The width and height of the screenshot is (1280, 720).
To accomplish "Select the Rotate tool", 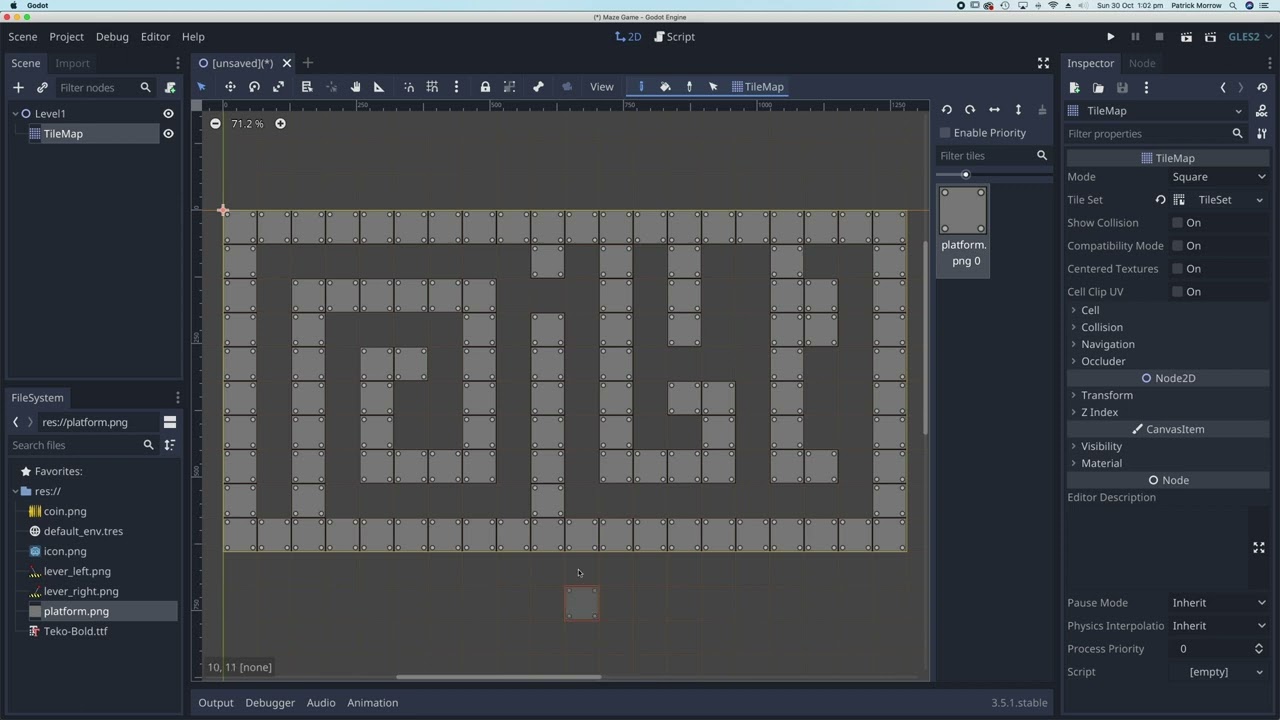I will tap(254, 87).
